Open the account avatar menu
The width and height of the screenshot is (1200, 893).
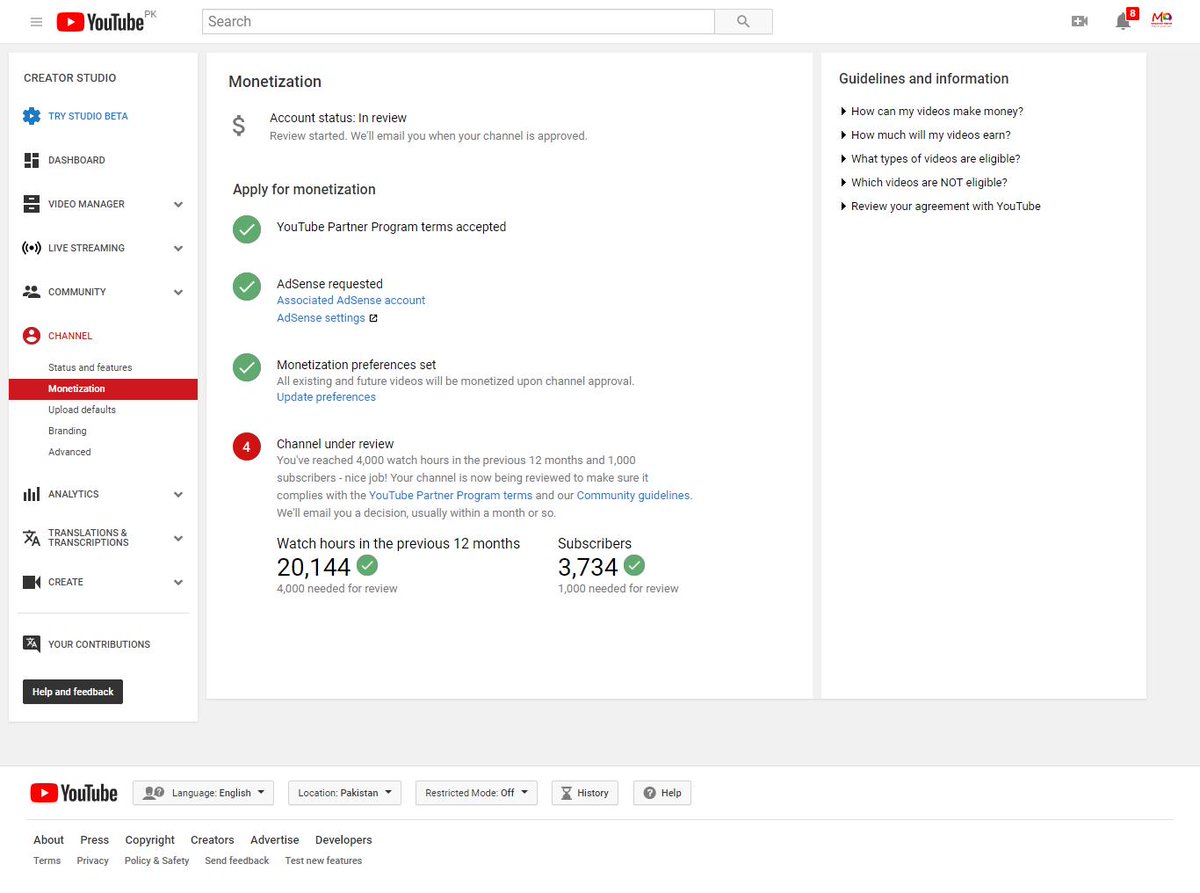coord(1162,20)
